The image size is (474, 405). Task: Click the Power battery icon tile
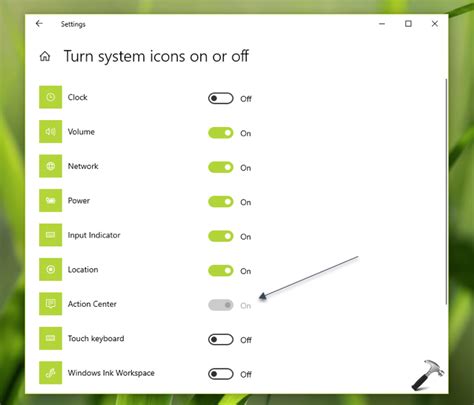tap(50, 200)
